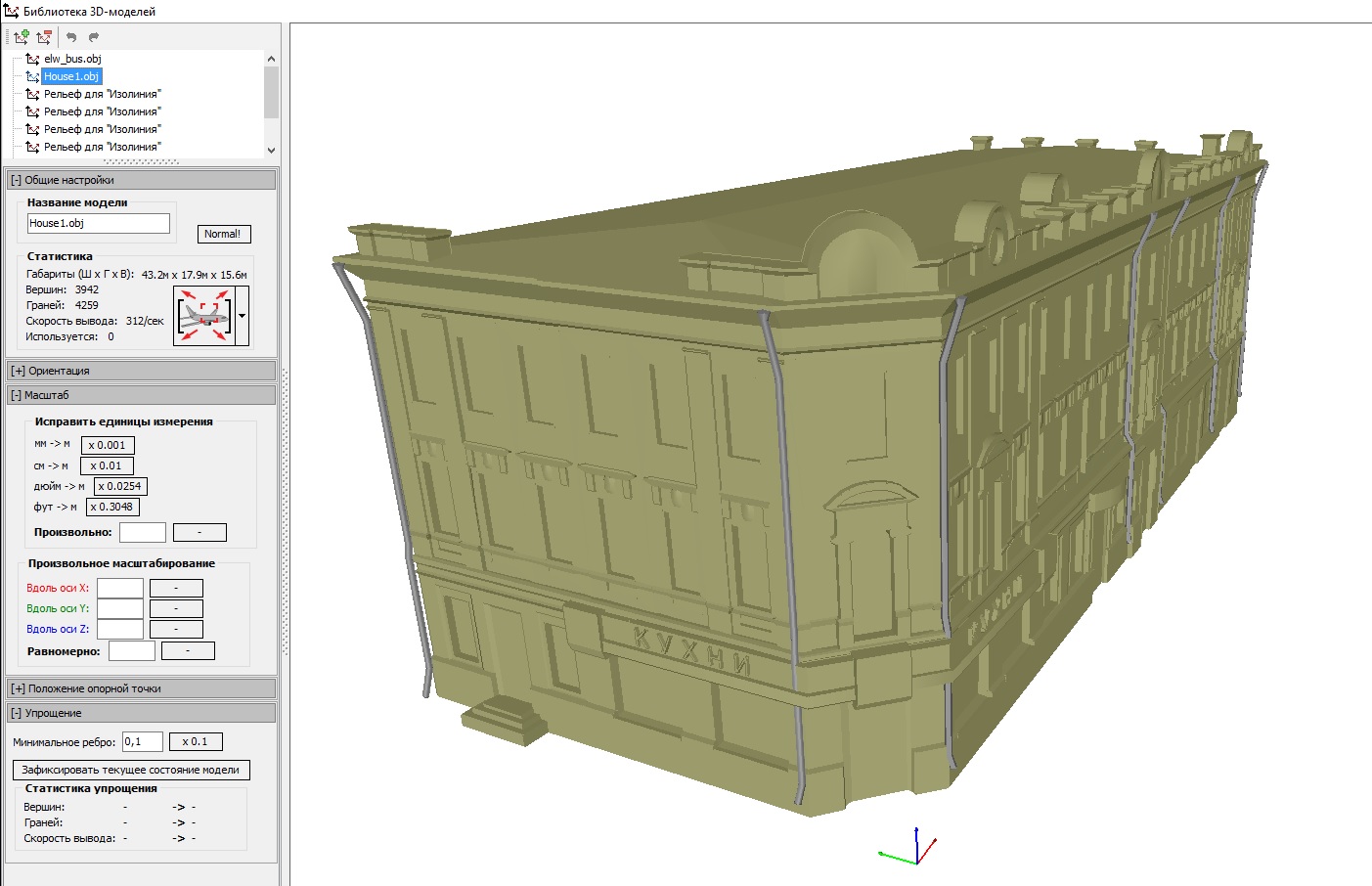
Task: Click the redo arrow icon
Action: tap(94, 37)
